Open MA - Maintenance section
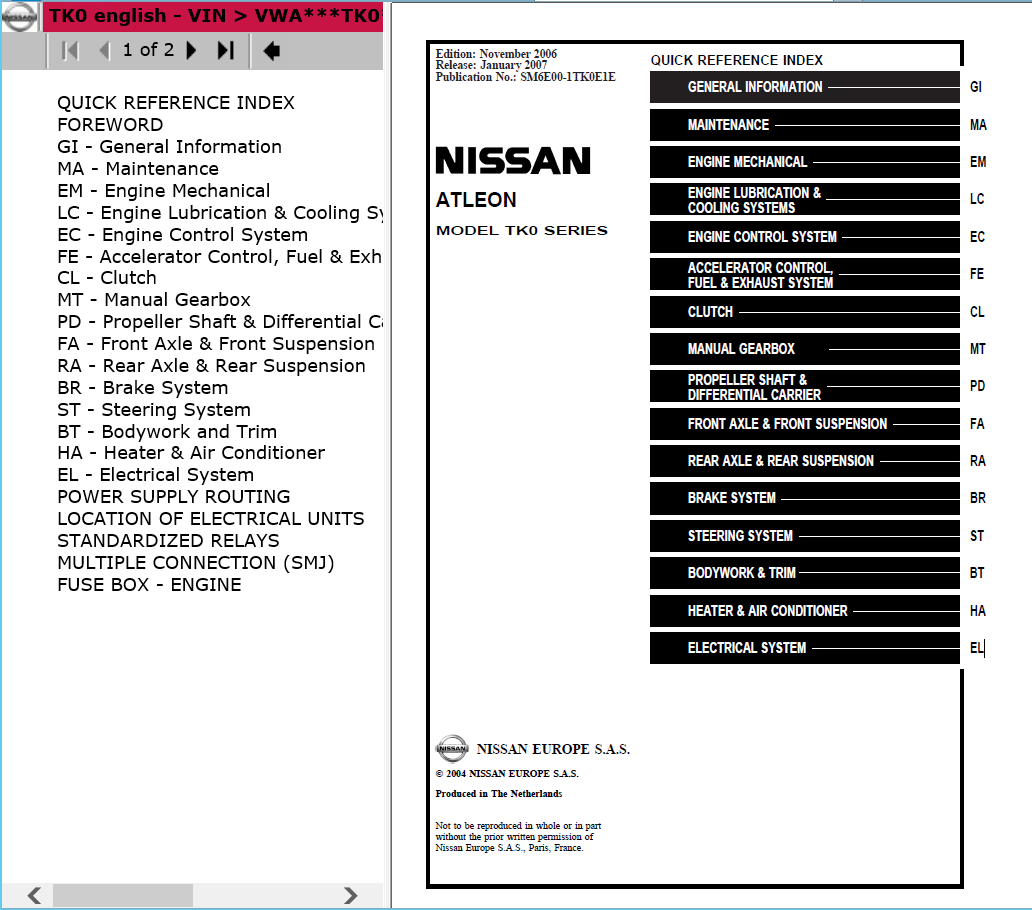1032x910 pixels. click(x=138, y=168)
